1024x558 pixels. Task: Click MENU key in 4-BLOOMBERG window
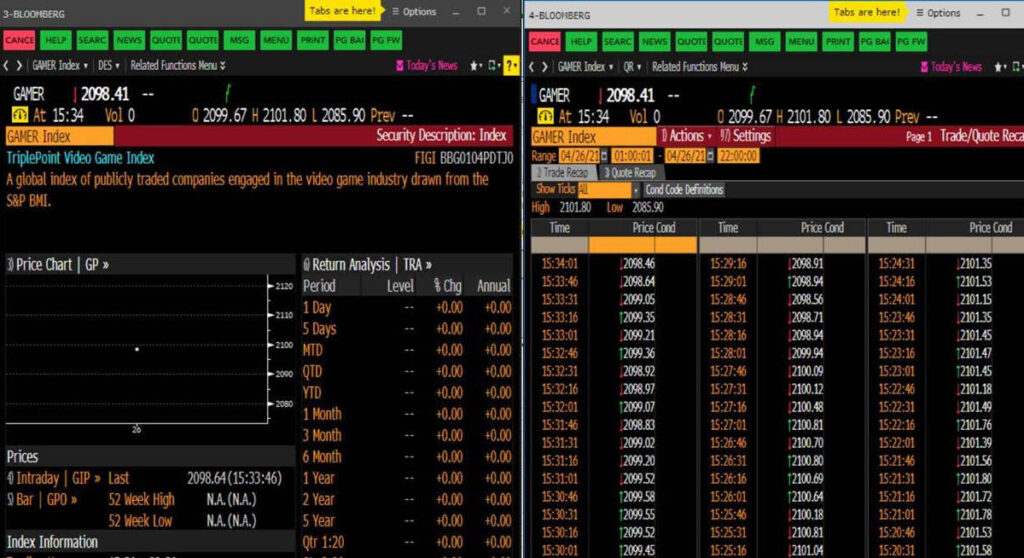pos(801,42)
